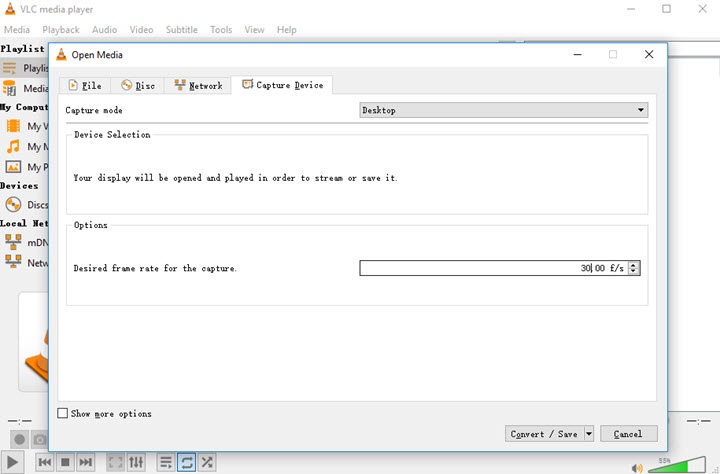This screenshot has width=720, height=474.
Task: Adjust the volume slider
Action: tap(676, 465)
